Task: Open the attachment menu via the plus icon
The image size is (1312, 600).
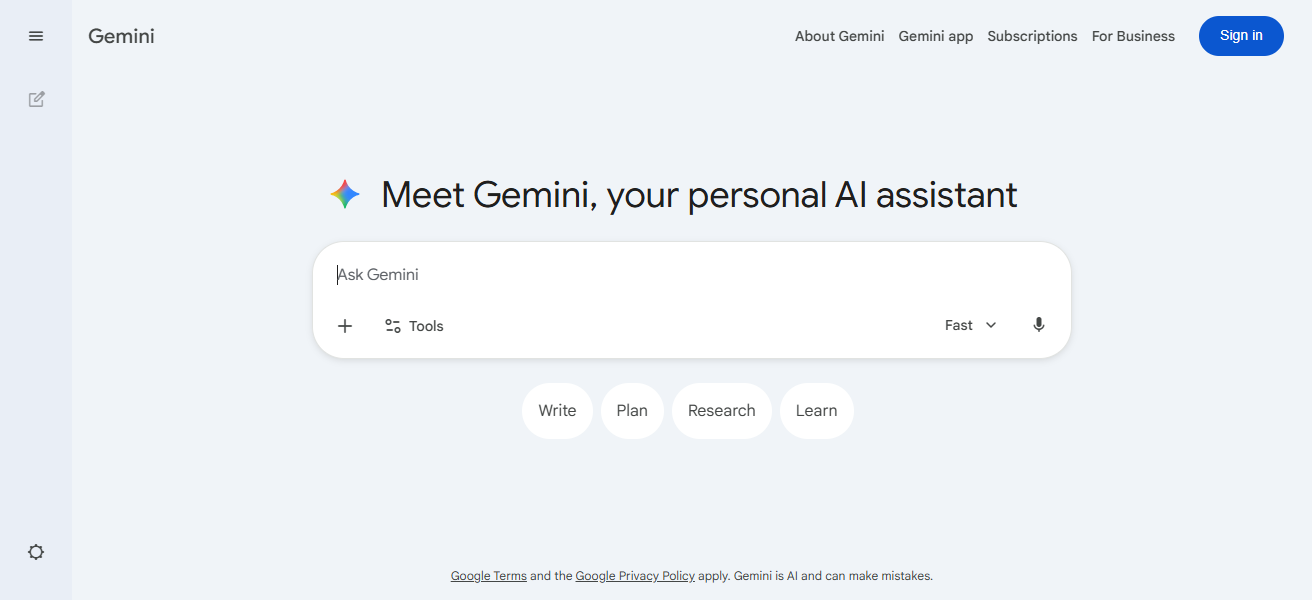Action: point(345,325)
